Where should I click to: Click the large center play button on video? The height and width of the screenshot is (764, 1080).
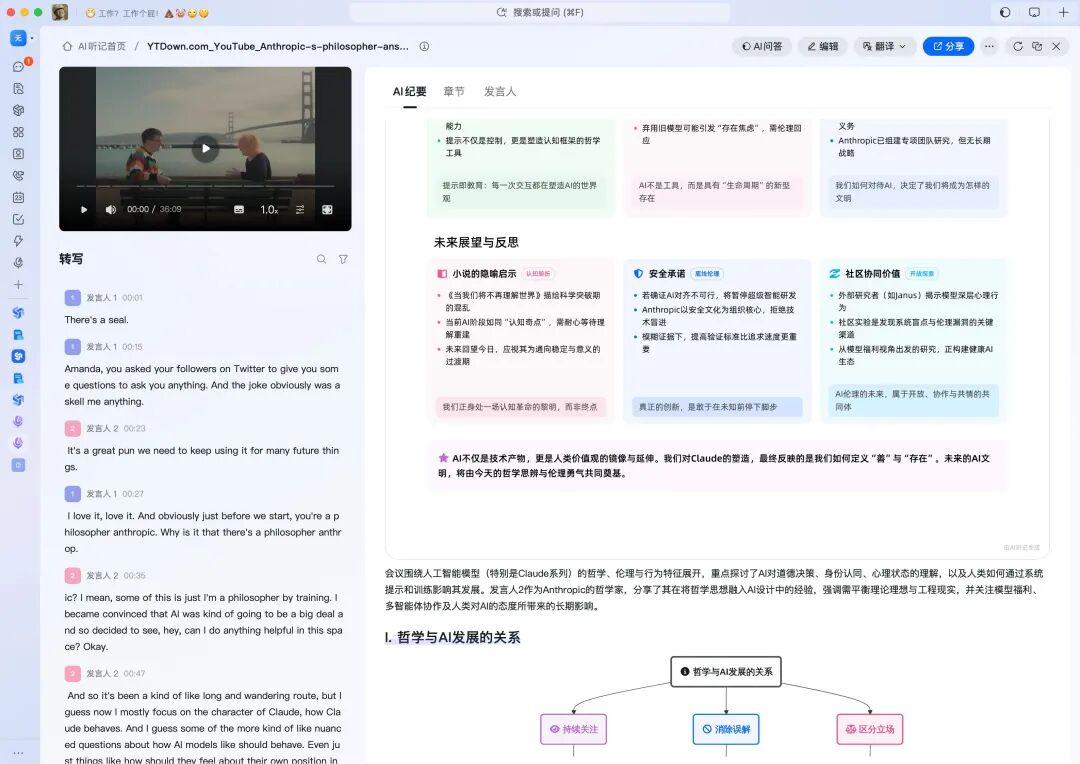[205, 148]
